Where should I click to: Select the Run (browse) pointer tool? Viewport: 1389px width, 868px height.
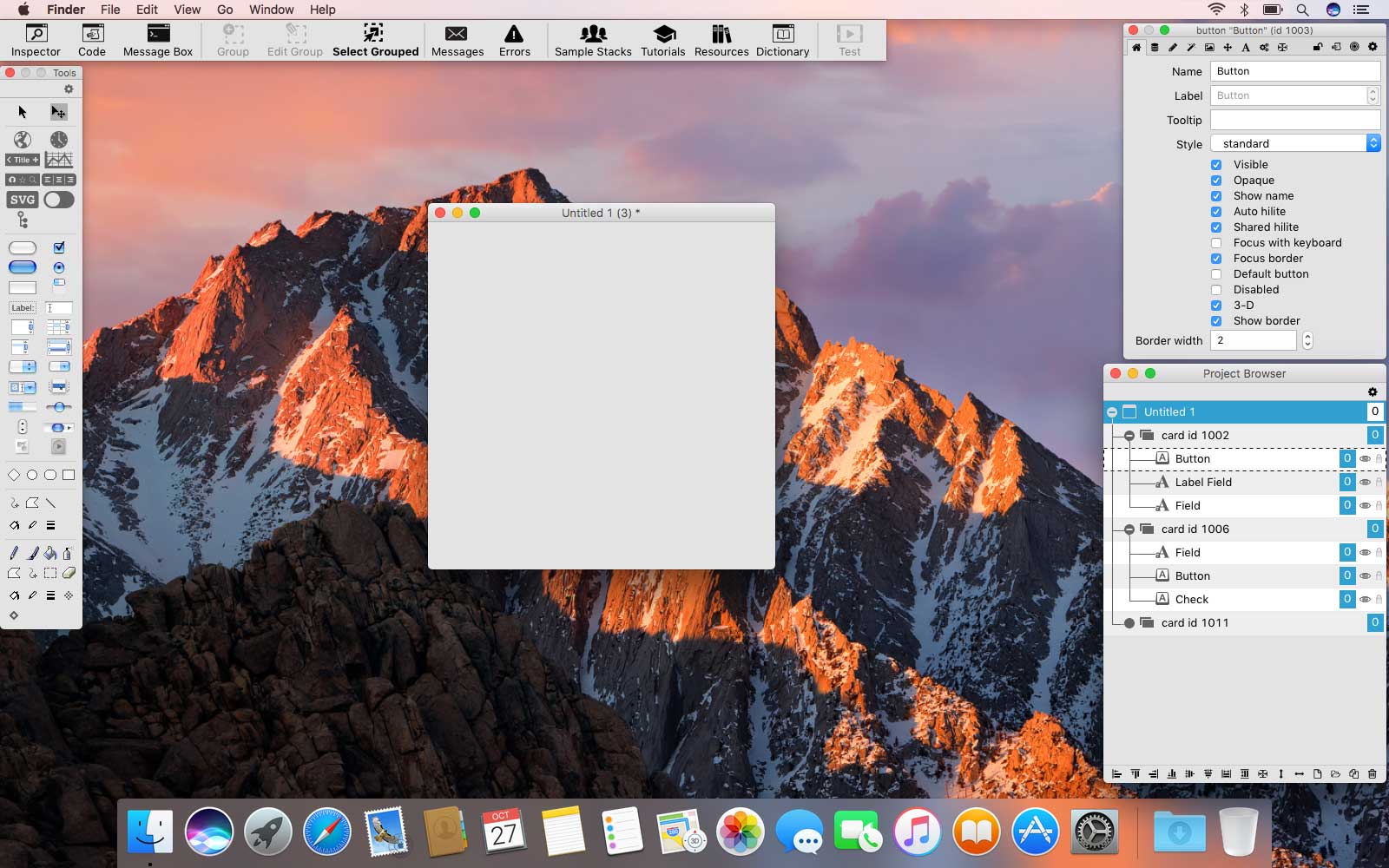pyautogui.click(x=23, y=112)
